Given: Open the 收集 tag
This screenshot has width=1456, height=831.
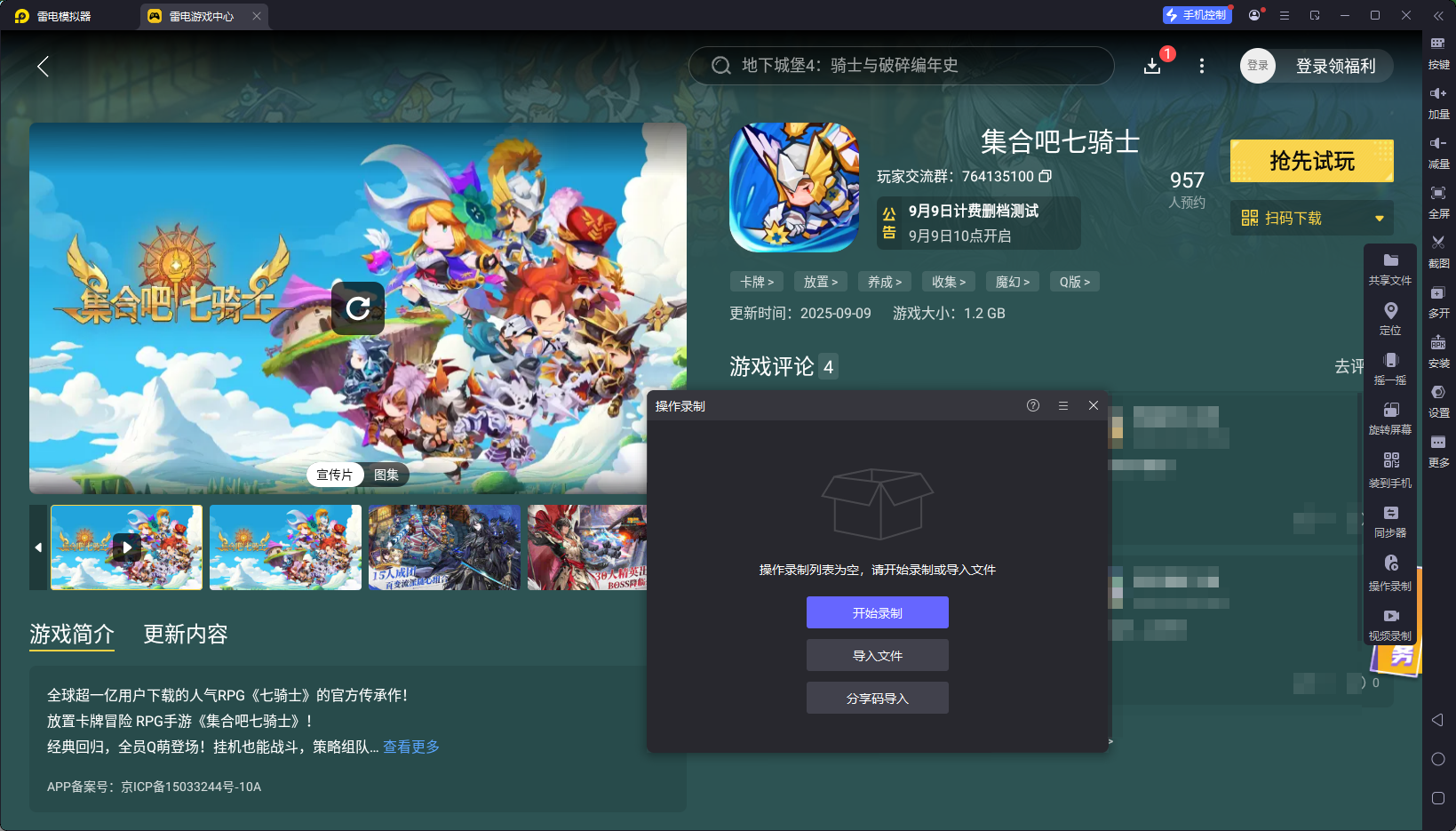Looking at the screenshot, I should [x=949, y=282].
